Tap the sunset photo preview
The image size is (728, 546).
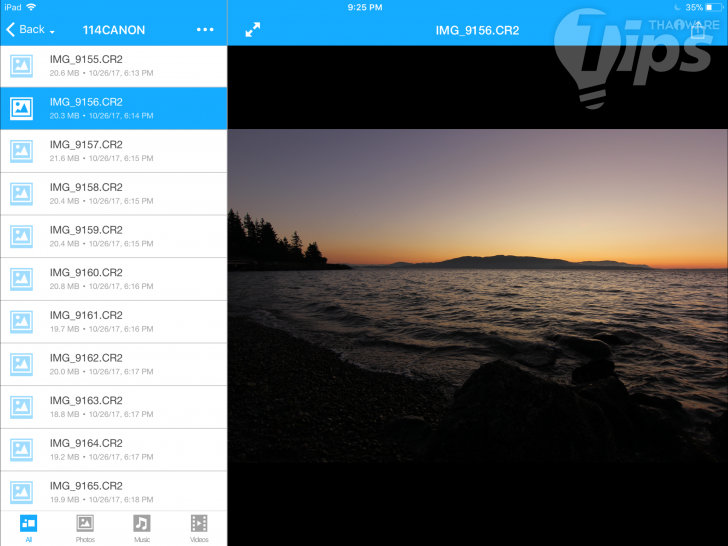tap(477, 296)
